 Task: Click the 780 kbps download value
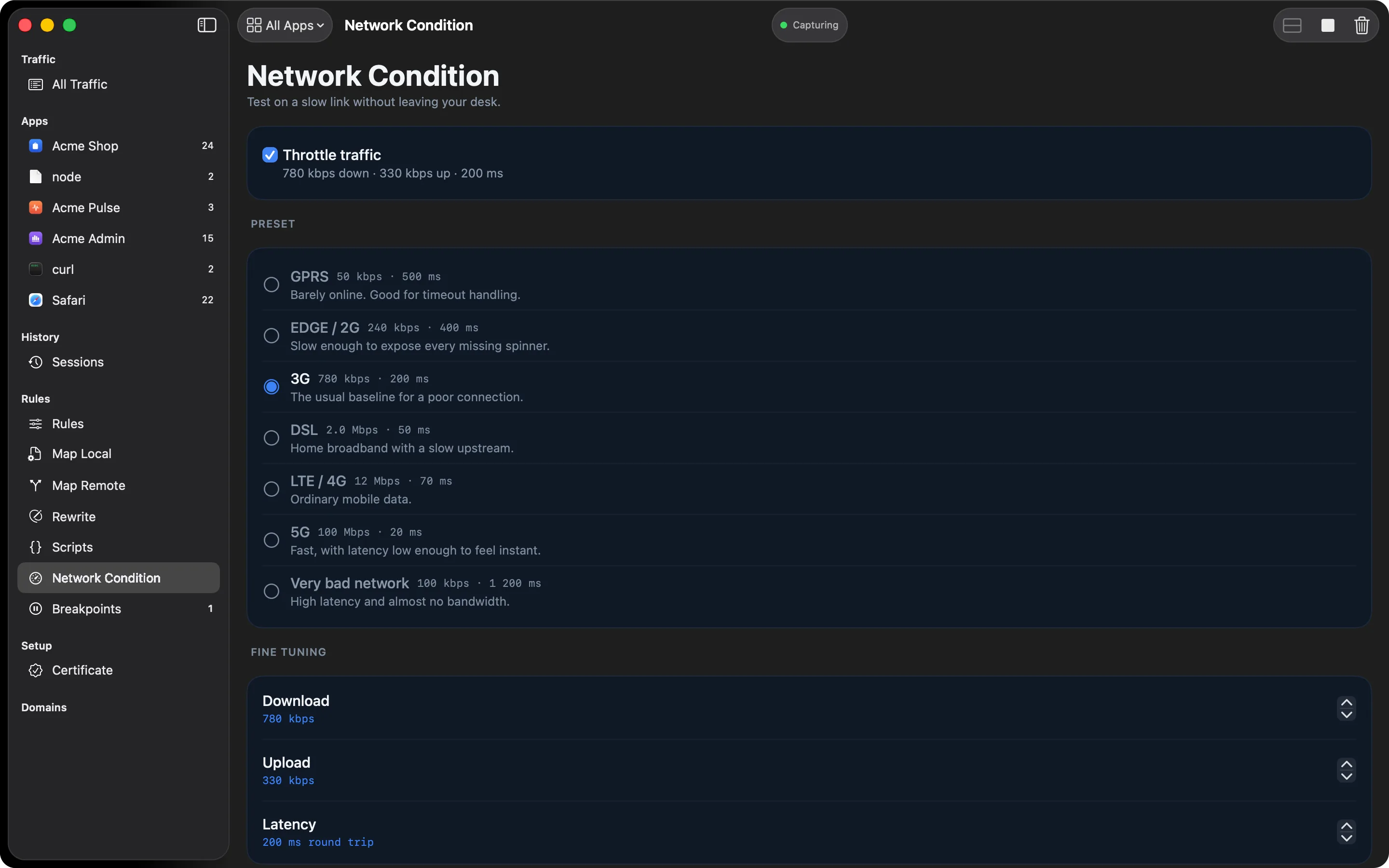click(288, 719)
